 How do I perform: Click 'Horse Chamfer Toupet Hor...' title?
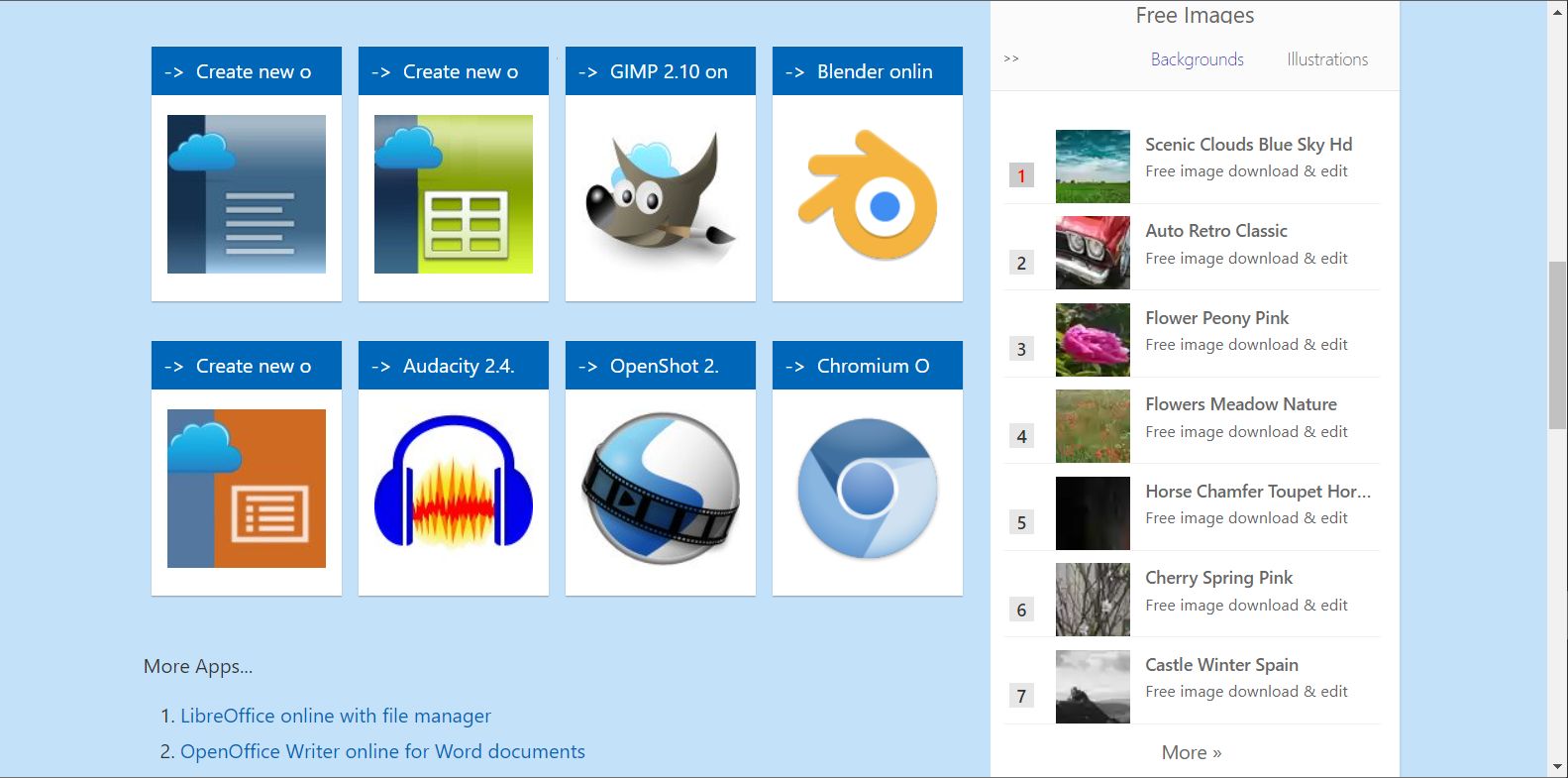click(x=1258, y=492)
